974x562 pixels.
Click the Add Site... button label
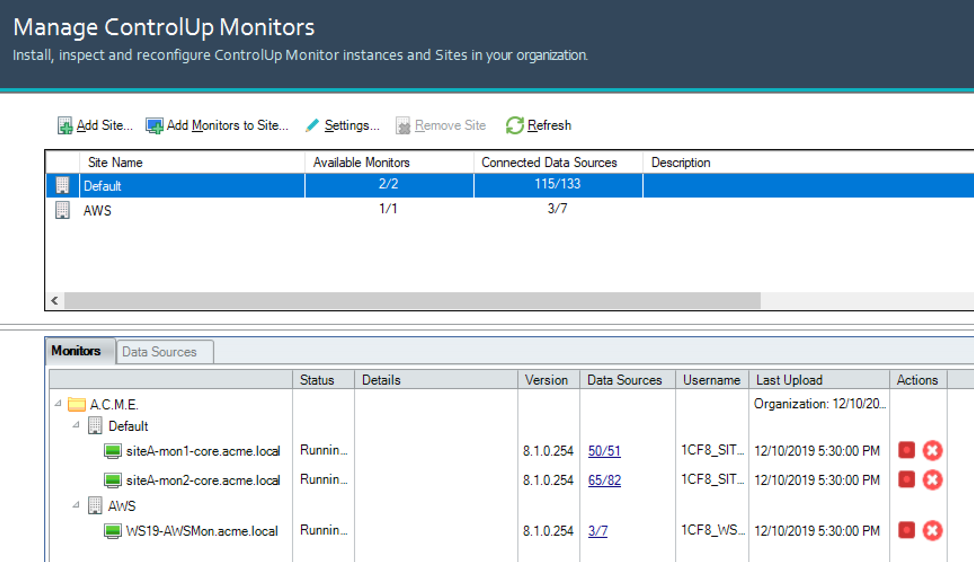(x=104, y=125)
